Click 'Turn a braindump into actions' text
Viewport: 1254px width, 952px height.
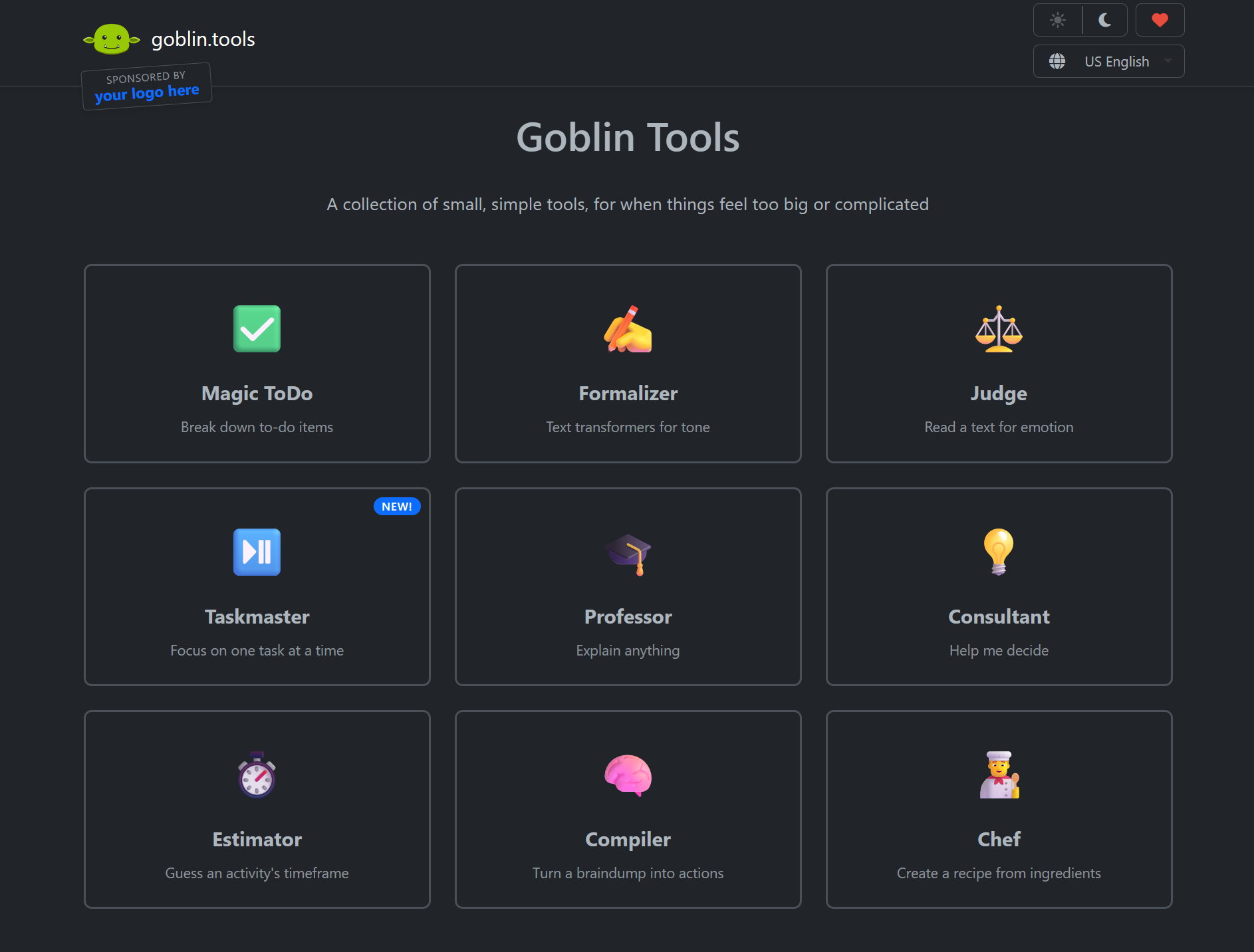[x=628, y=873]
